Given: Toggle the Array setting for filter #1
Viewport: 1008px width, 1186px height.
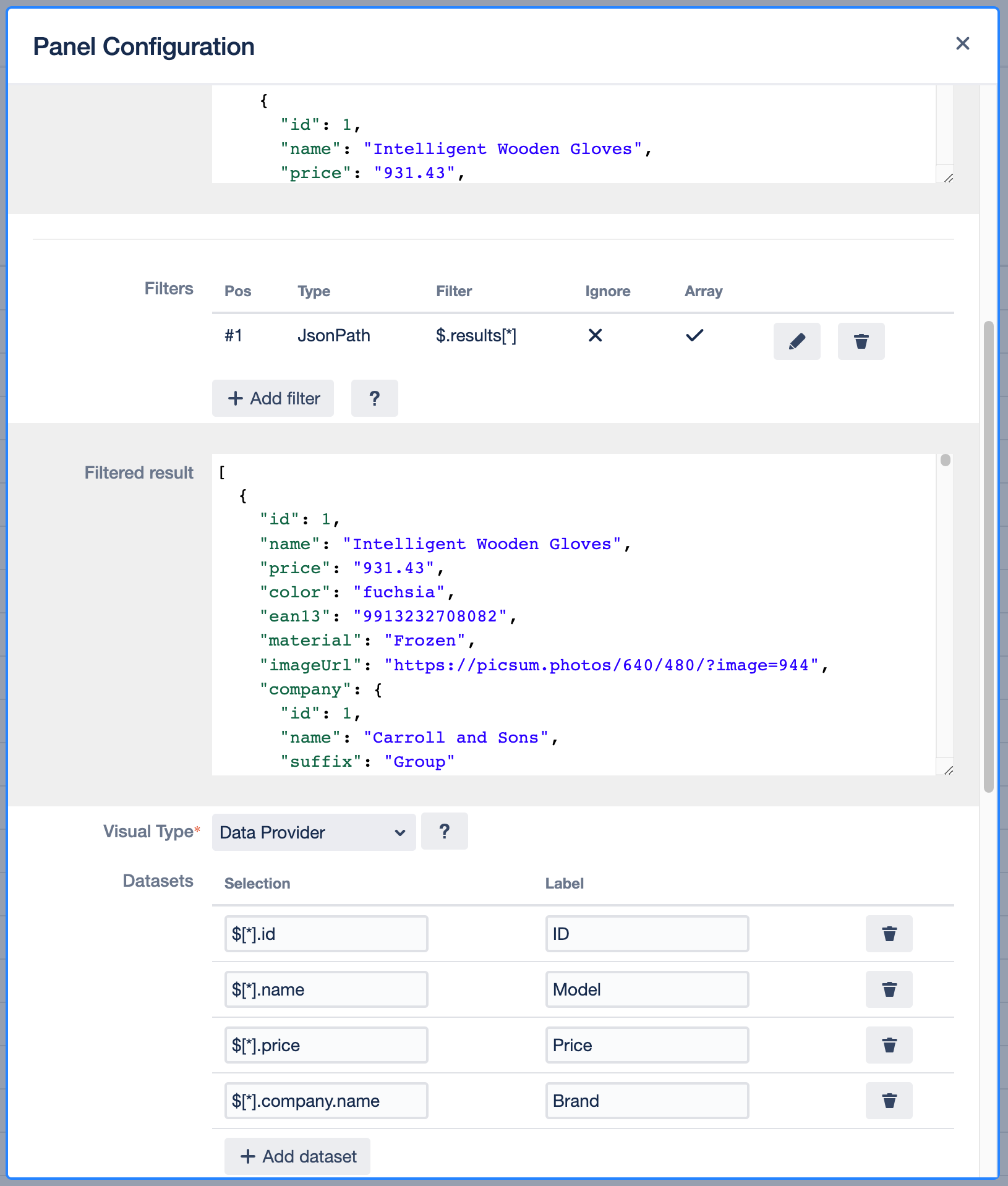Looking at the screenshot, I should [x=694, y=335].
